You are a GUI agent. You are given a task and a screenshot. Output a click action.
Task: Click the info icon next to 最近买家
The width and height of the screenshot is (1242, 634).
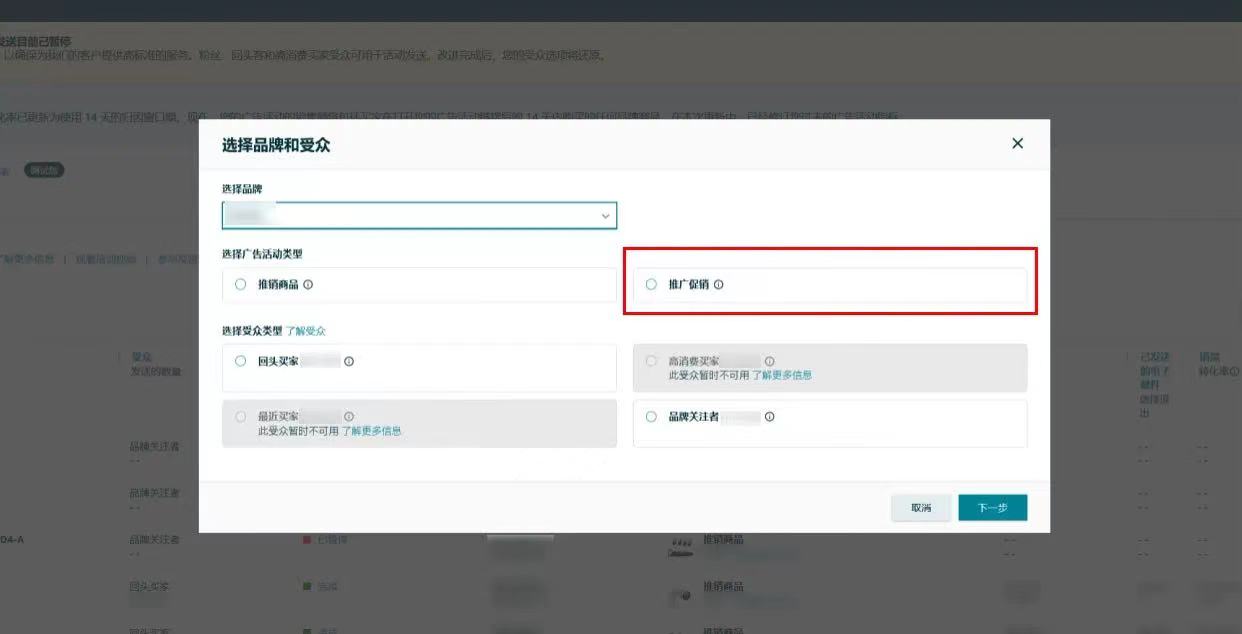pyautogui.click(x=349, y=417)
